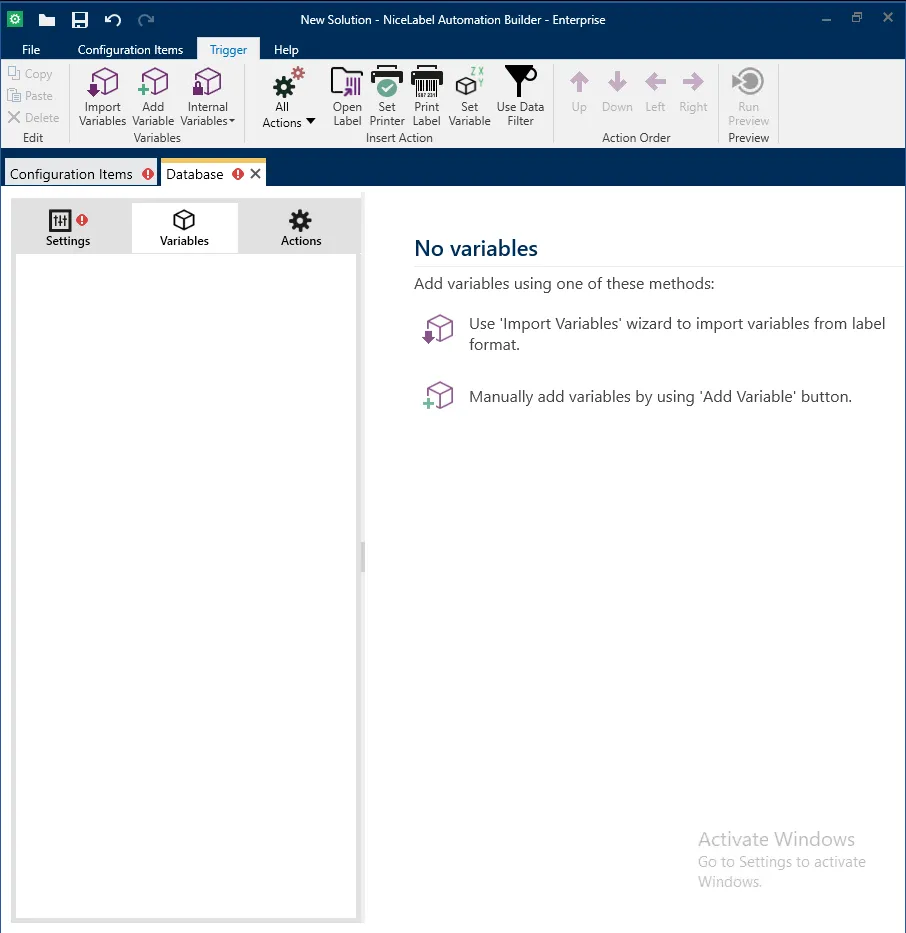Click the warning badge on Settings
Image resolution: width=906 pixels, height=933 pixels.
click(x=82, y=218)
